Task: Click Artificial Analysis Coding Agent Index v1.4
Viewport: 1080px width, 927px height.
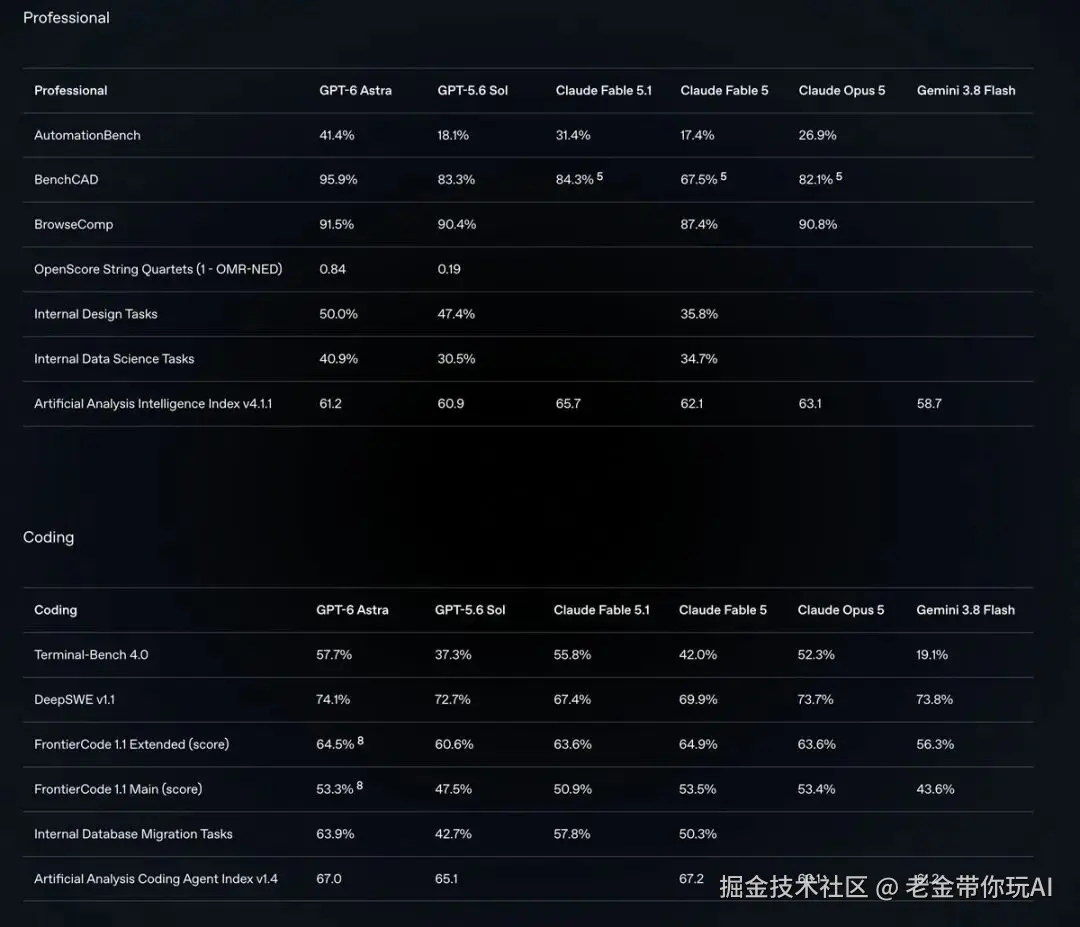Action: tap(156, 878)
